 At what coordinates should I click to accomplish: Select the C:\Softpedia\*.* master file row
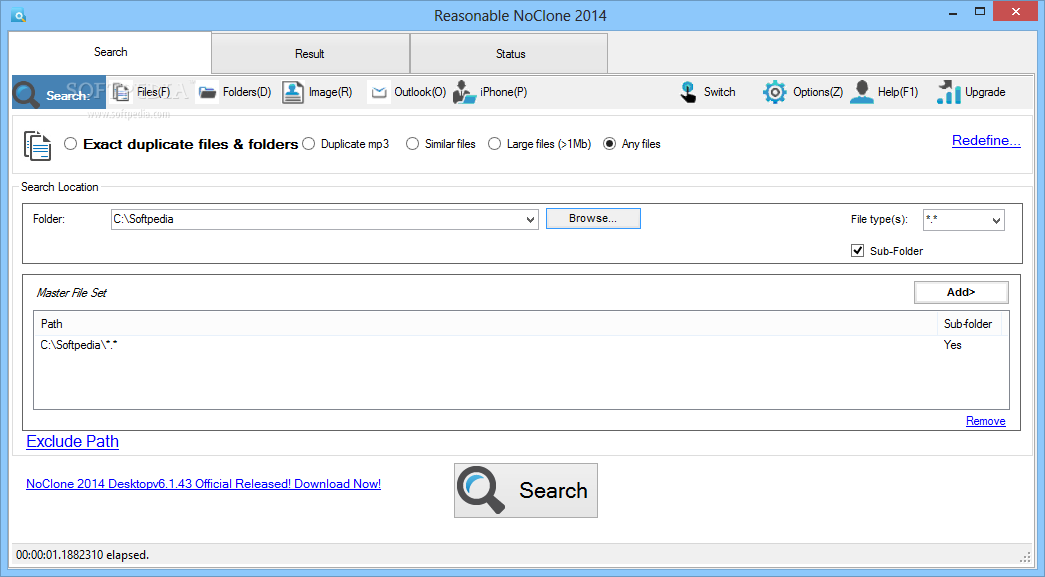521,345
